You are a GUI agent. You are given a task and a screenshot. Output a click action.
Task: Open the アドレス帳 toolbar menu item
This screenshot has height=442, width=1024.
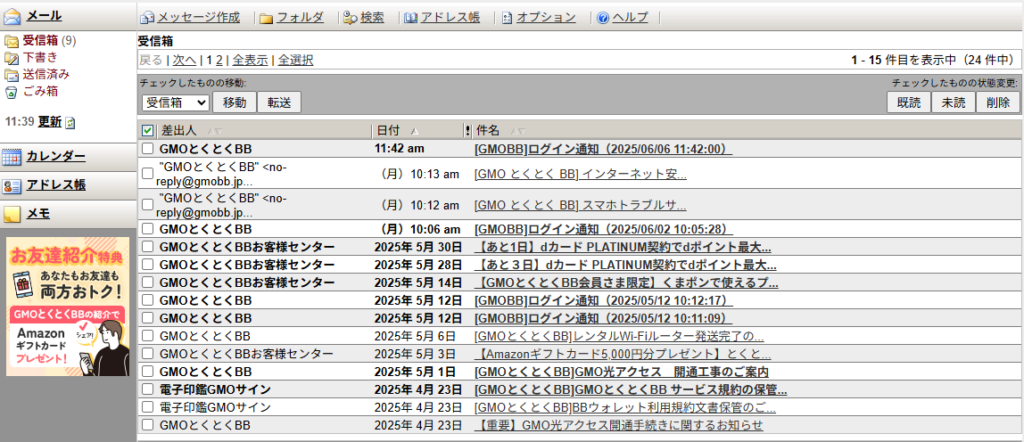tap(451, 18)
